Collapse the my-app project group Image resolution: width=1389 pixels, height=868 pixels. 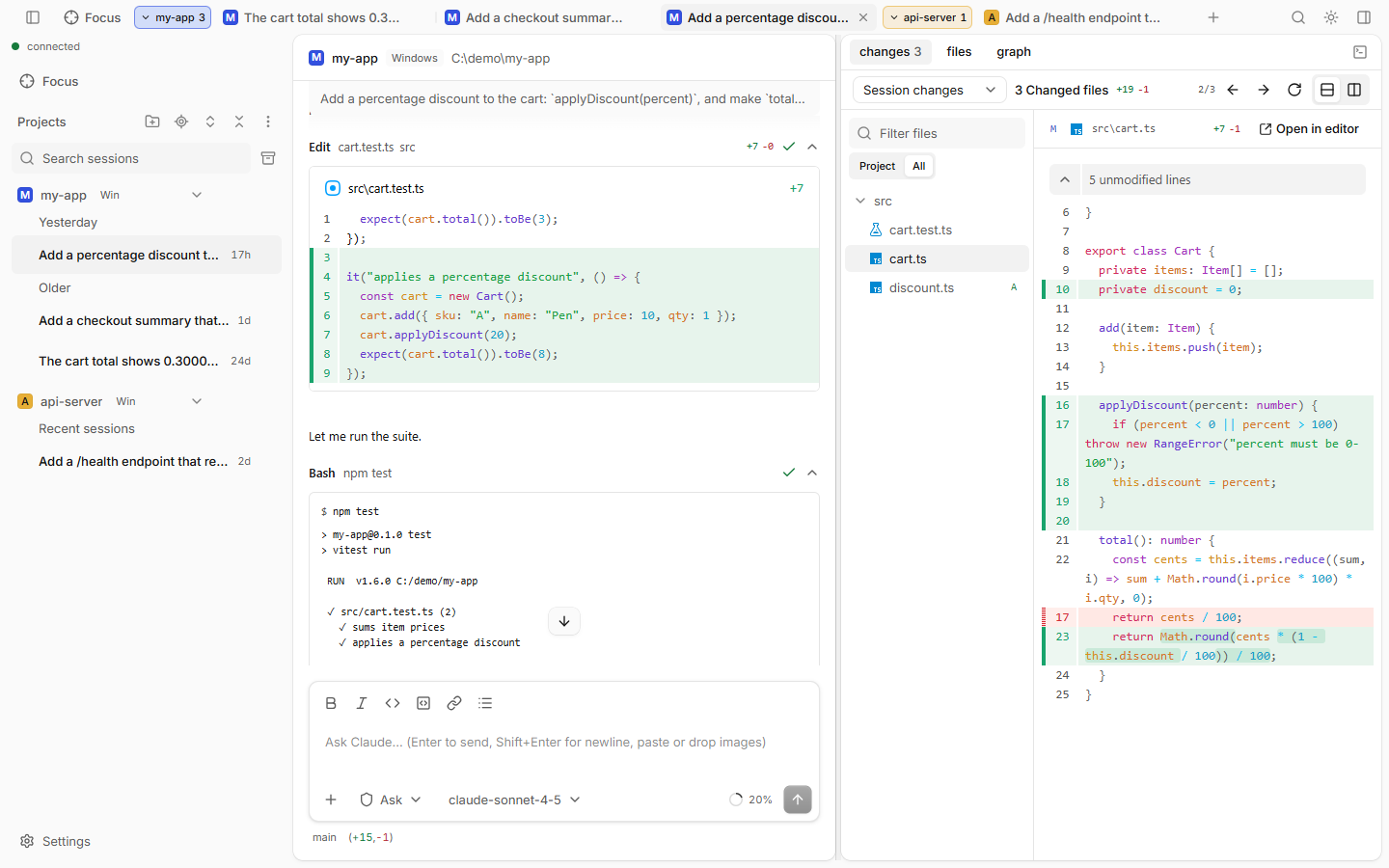click(x=197, y=195)
